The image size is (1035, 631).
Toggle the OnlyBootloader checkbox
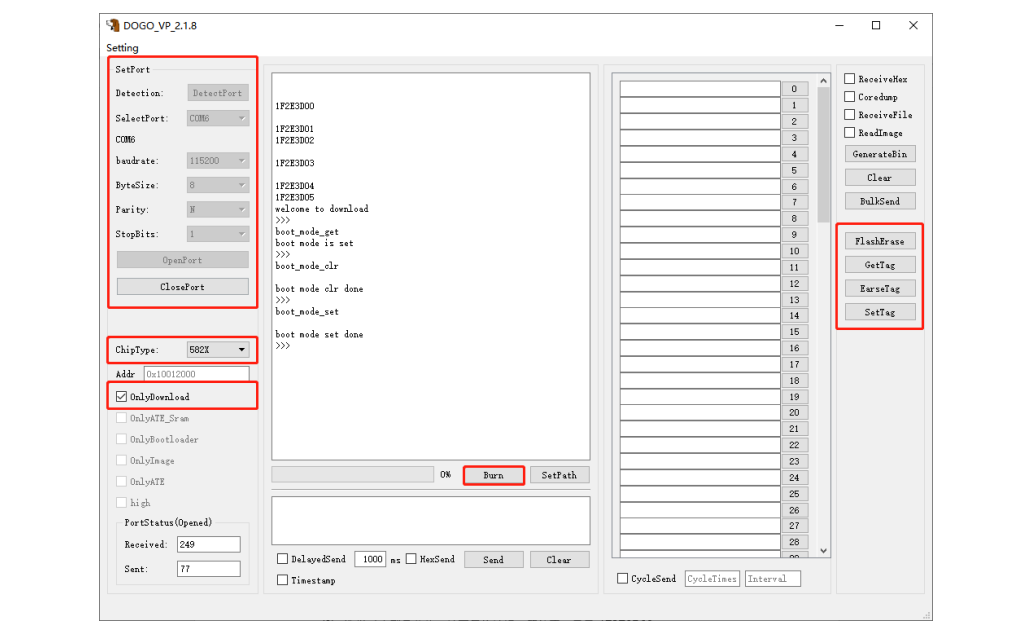click(121, 439)
